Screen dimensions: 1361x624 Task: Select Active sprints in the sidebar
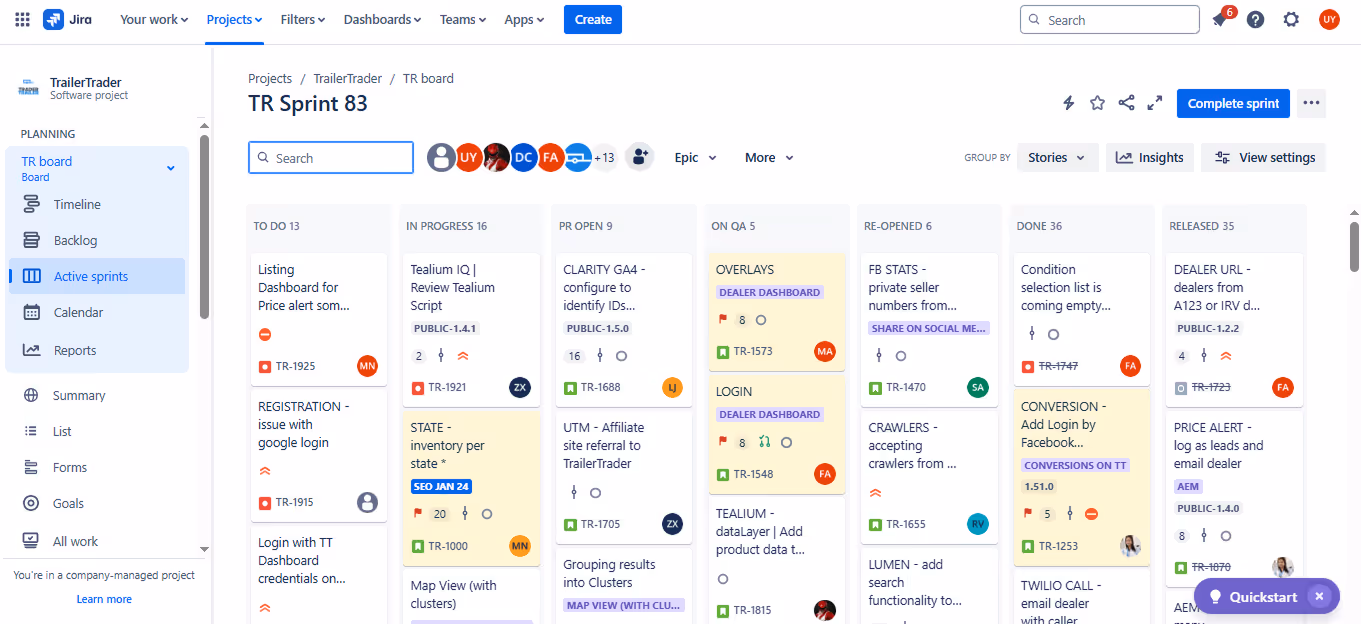coord(97,276)
